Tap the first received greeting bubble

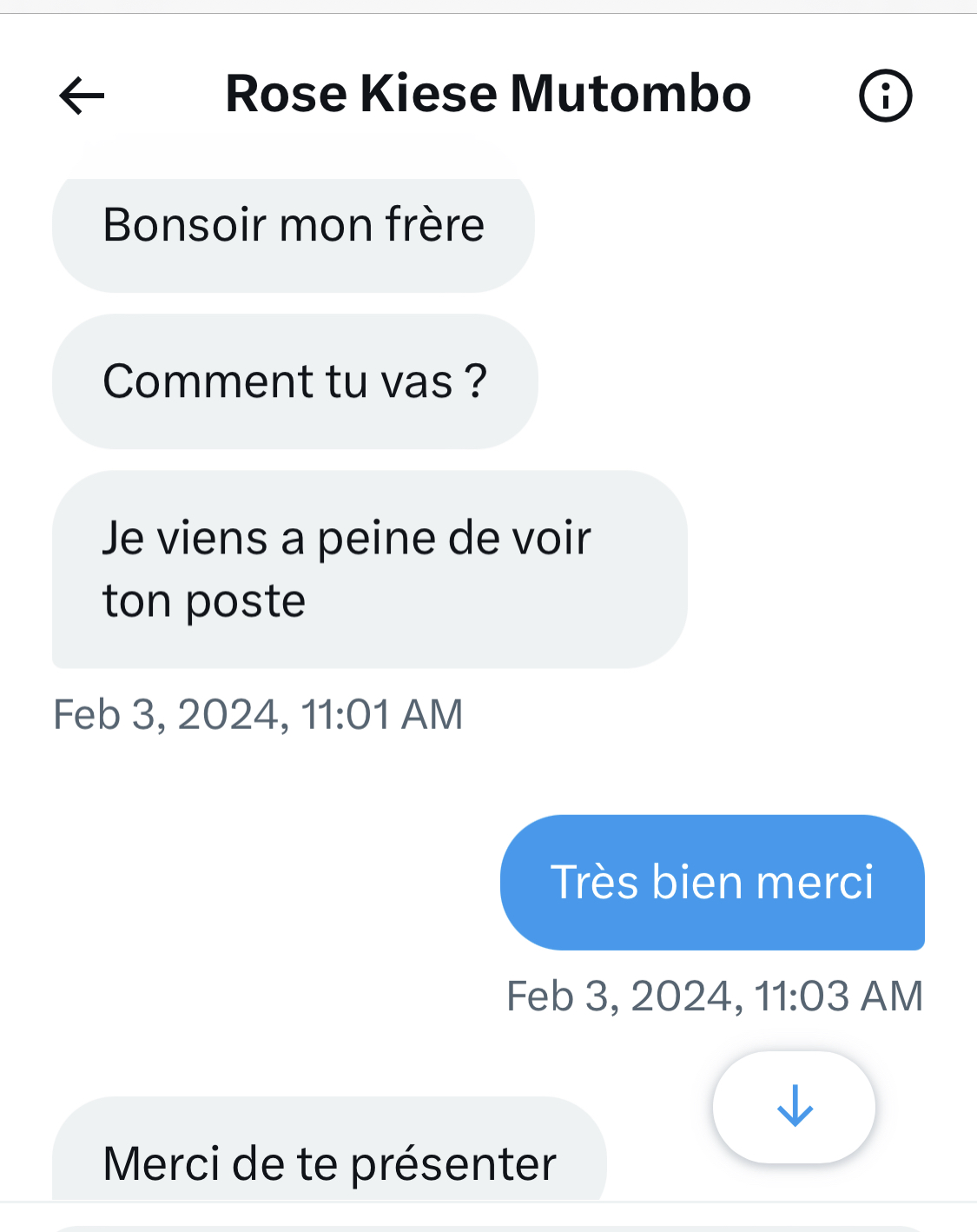294,226
